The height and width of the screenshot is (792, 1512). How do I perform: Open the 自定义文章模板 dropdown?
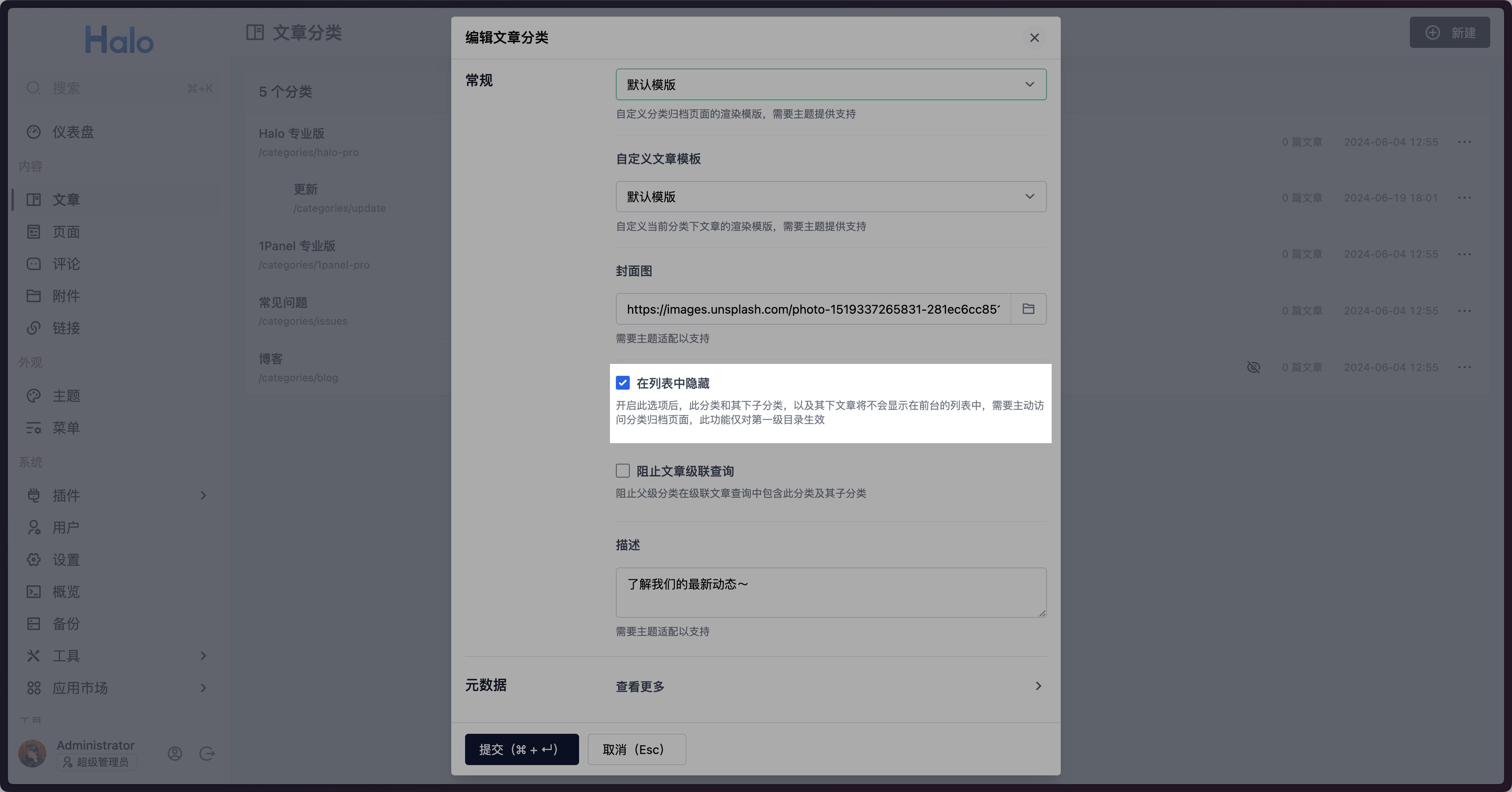click(830, 197)
